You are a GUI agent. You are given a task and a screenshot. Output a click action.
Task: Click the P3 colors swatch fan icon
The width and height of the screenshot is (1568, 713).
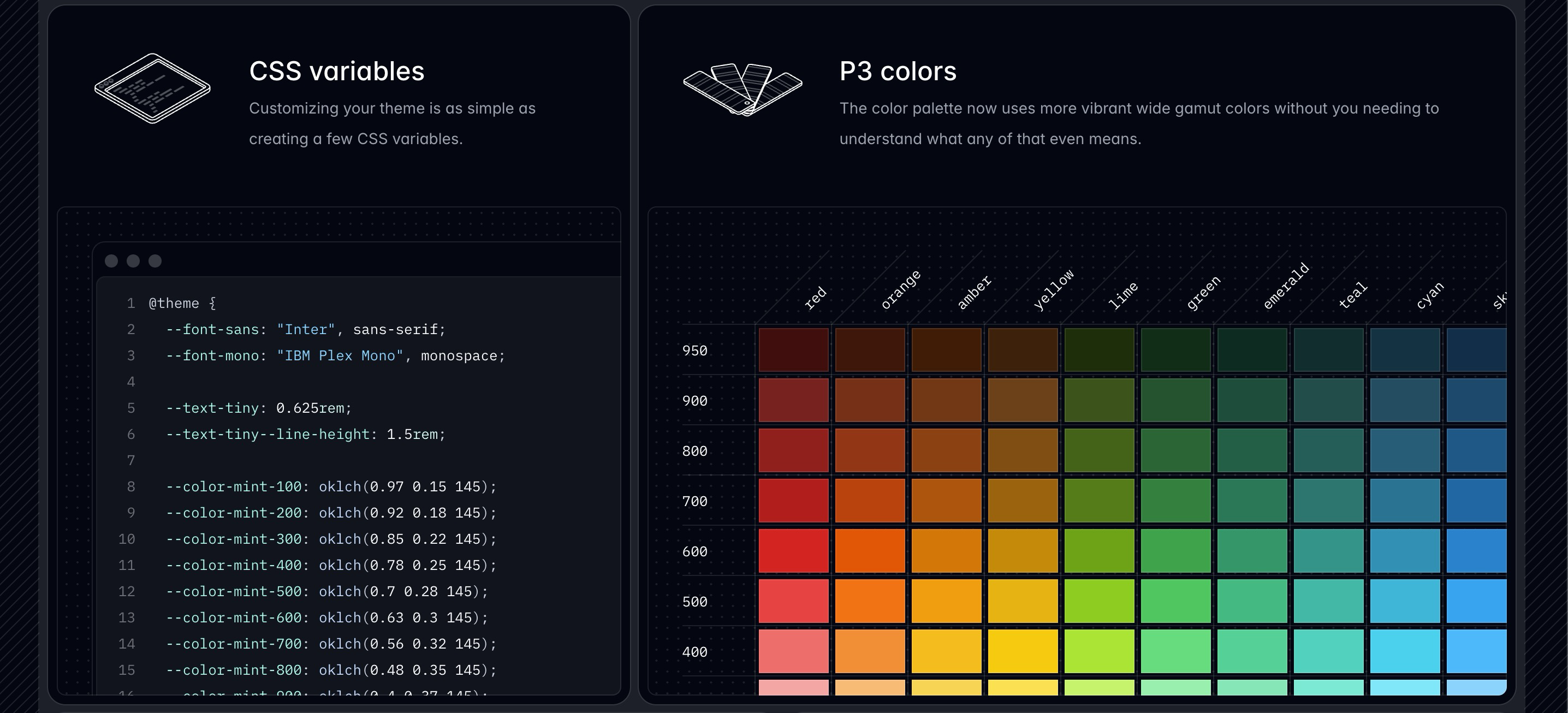coord(742,89)
